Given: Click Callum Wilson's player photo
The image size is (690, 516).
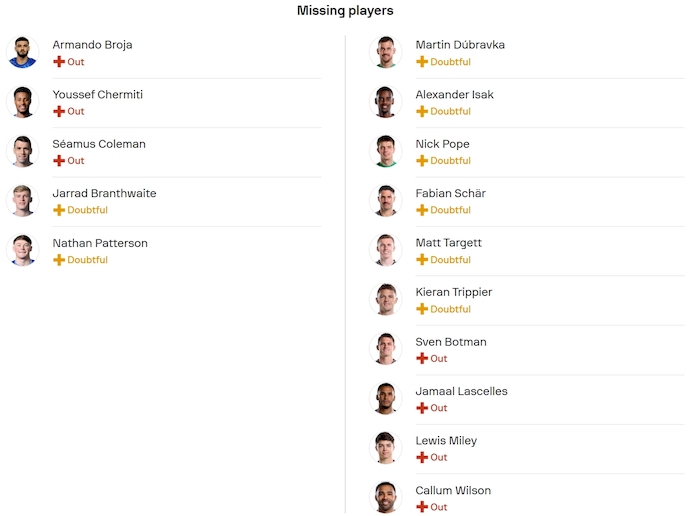Looking at the screenshot, I should (386, 497).
